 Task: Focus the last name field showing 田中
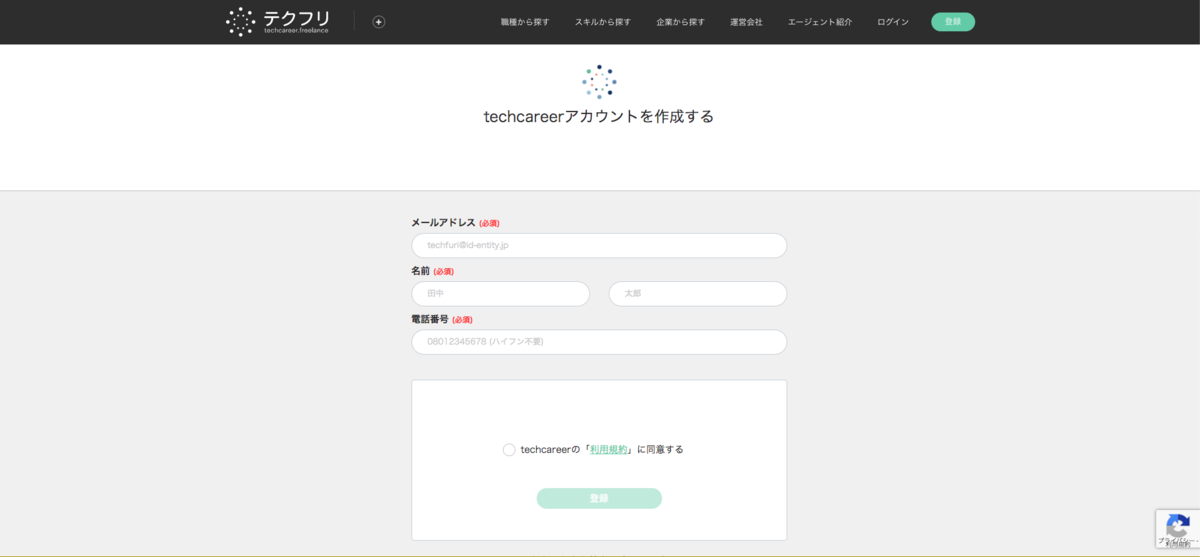pyautogui.click(x=501, y=294)
